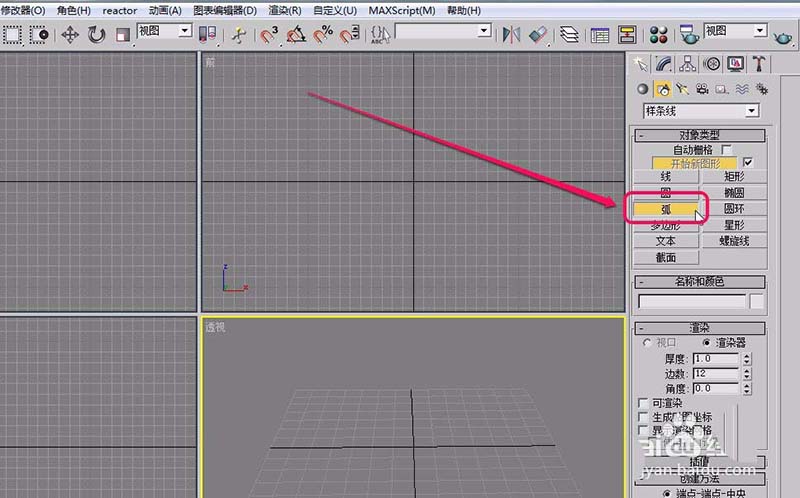Click the 截面 shape button
This screenshot has width=800, height=498.
click(x=666, y=257)
